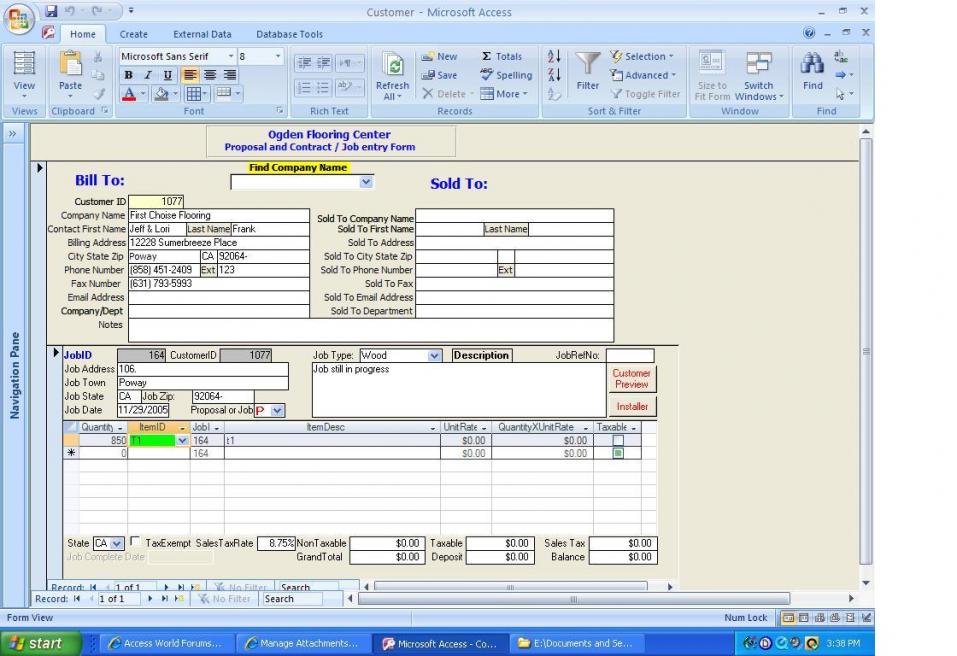Click the Gridlines icon in Font group

point(193,94)
